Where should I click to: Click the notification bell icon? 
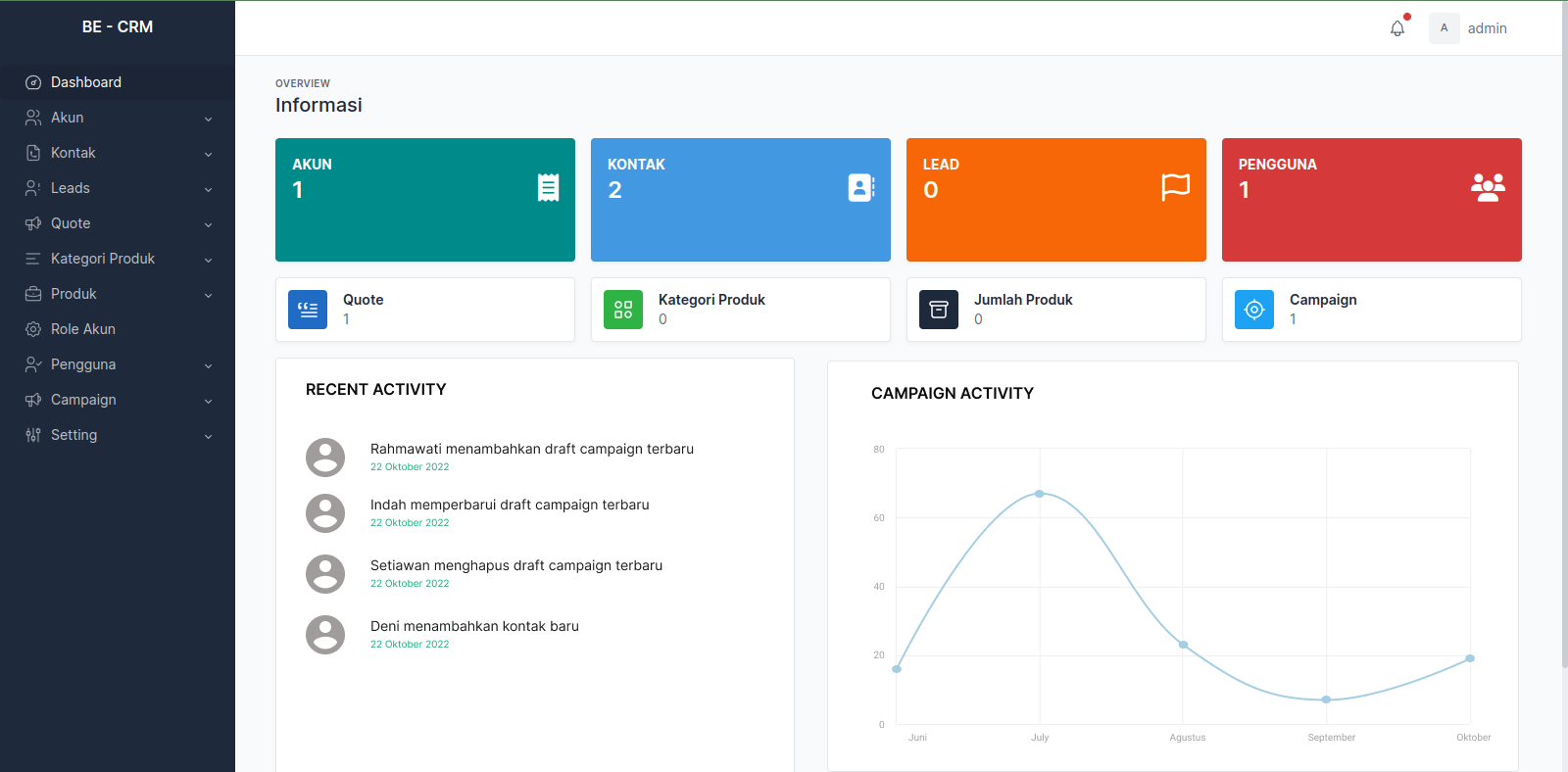pos(1396,28)
